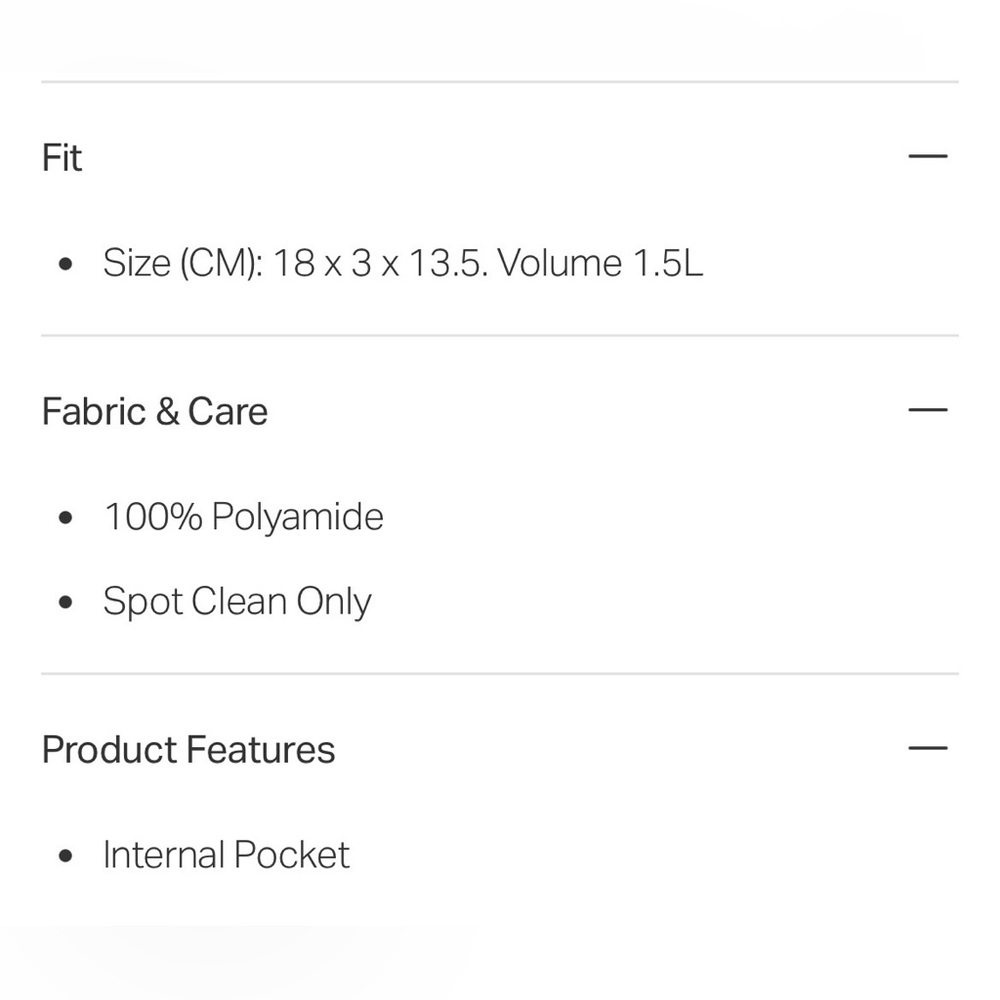Click the word Polyamide
This screenshot has height=1000, width=1000.
[x=297, y=518]
